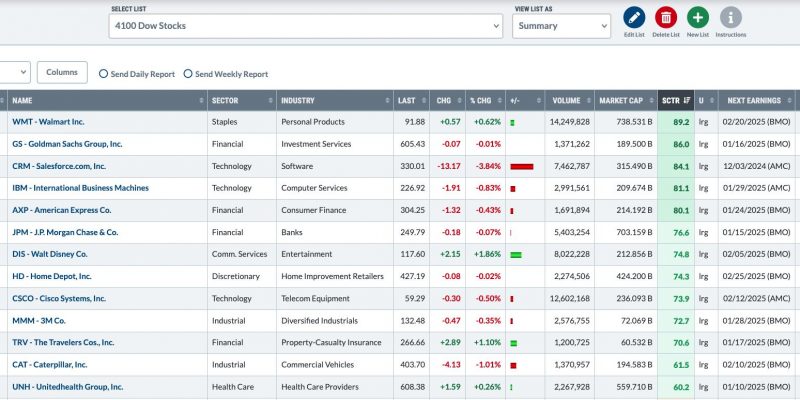This screenshot has width=800, height=400.
Task: Click Unitedhealth sector Health Care
Action: 233,387
